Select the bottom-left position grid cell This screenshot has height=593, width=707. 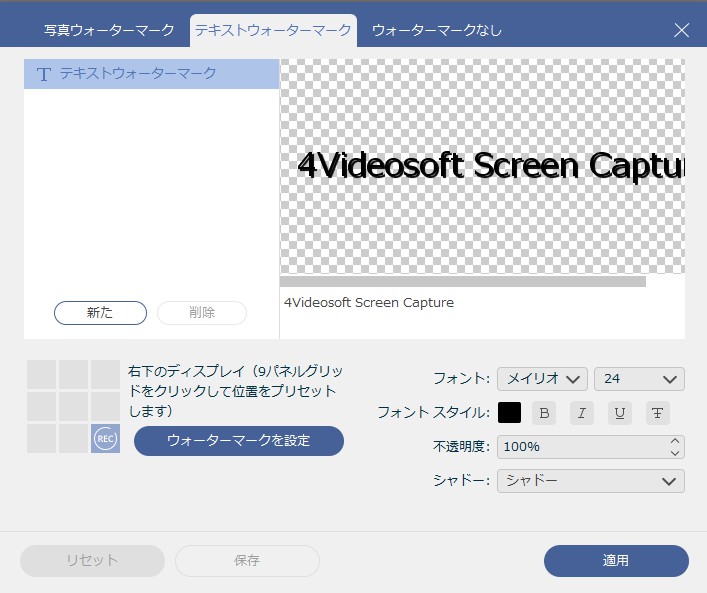pyautogui.click(x=41, y=438)
